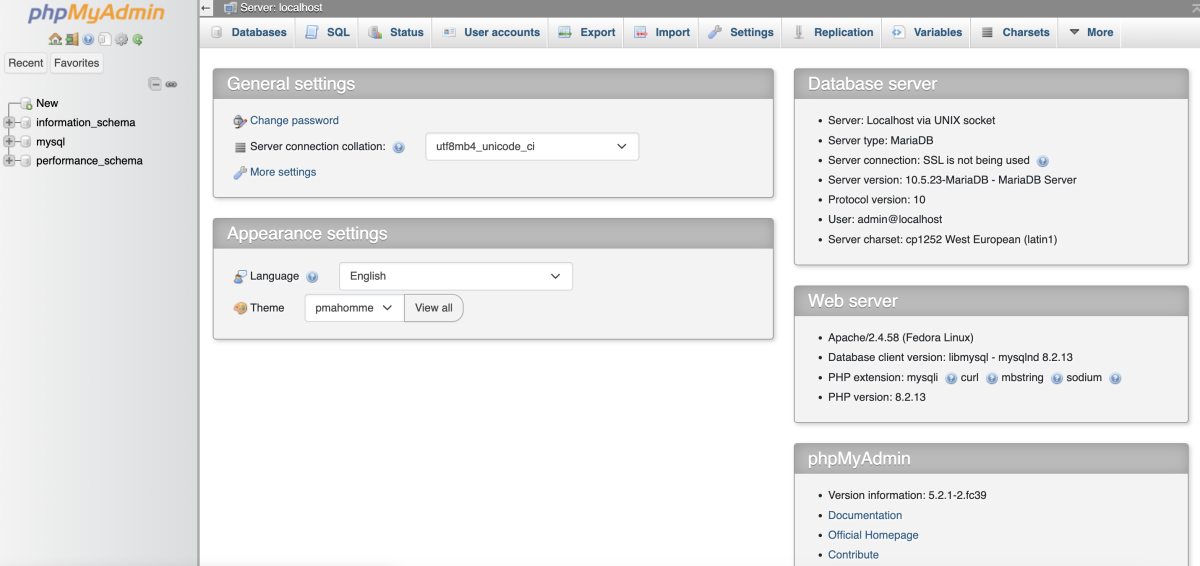This screenshot has width=1200, height=566.
Task: Click help icon beside Language label
Action: pyautogui.click(x=312, y=277)
